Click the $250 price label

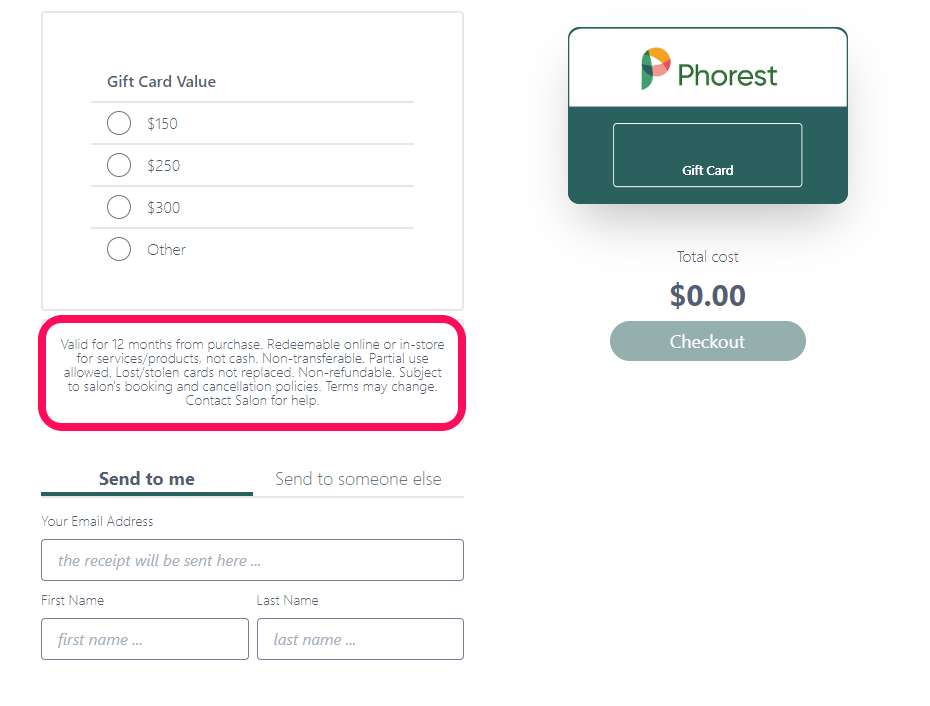coord(164,166)
